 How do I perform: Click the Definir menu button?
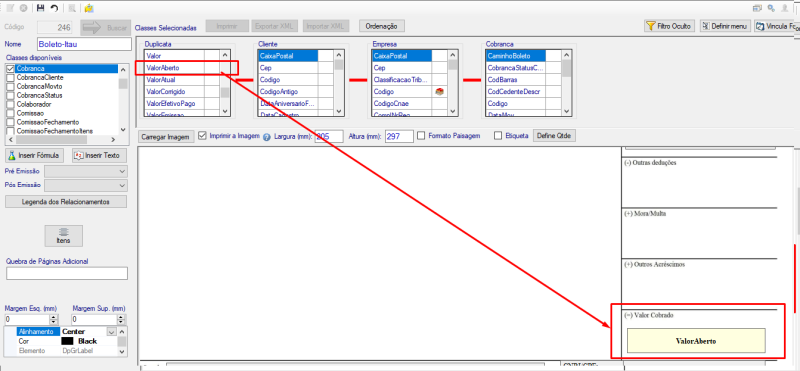click(x=725, y=26)
